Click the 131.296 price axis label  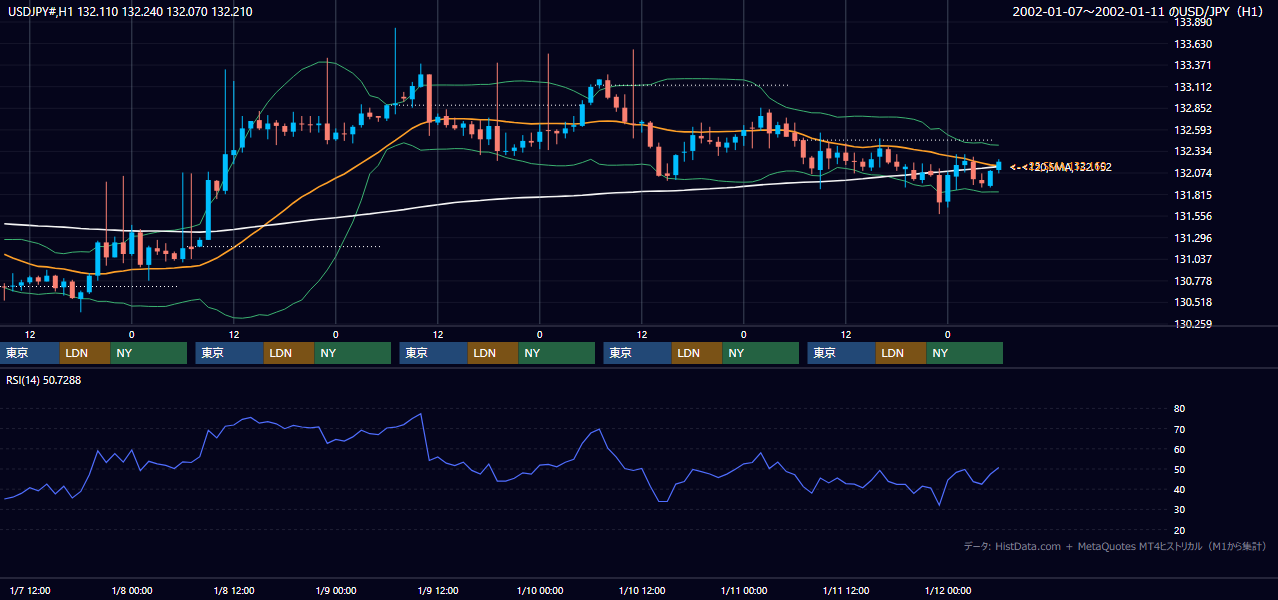[x=1193, y=238]
